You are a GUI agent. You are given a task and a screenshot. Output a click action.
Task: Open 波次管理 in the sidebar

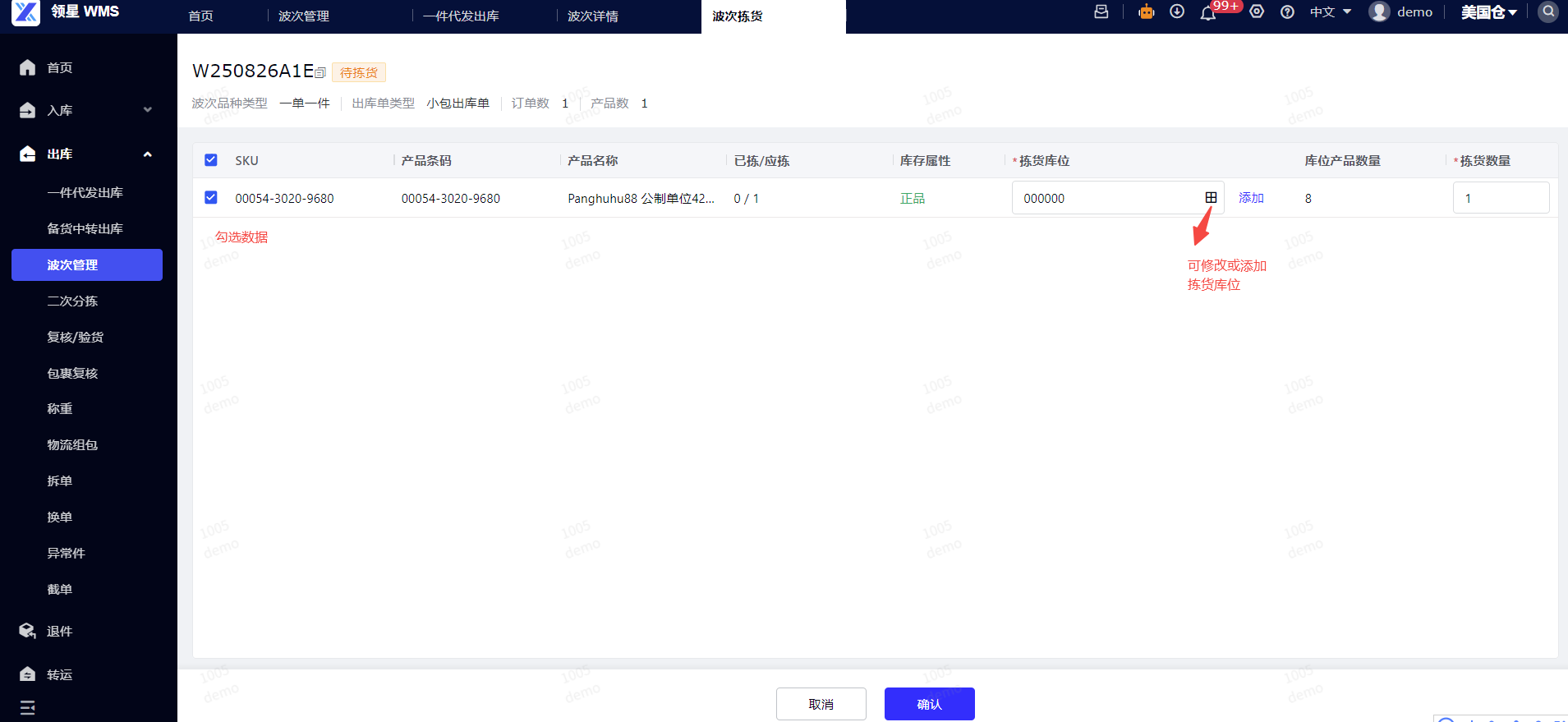87,264
